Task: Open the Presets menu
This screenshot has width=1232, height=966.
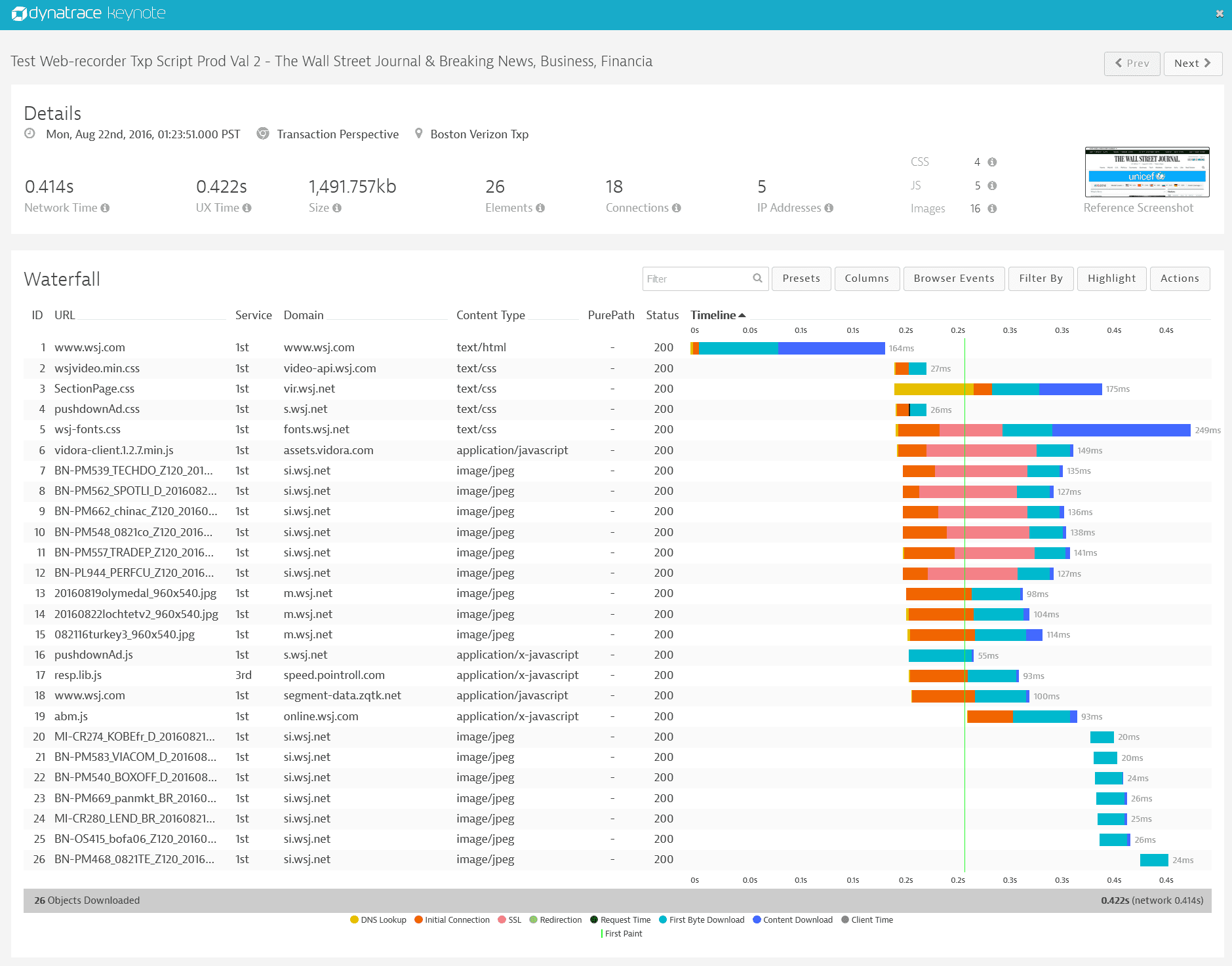Action: click(801, 279)
